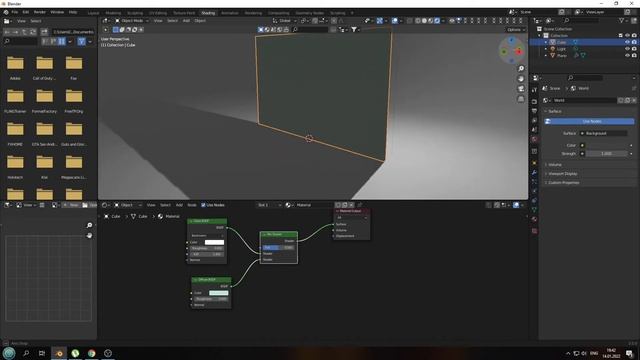Open the viewport Object menu
The height and width of the screenshot is (360, 640).
tap(200, 20)
